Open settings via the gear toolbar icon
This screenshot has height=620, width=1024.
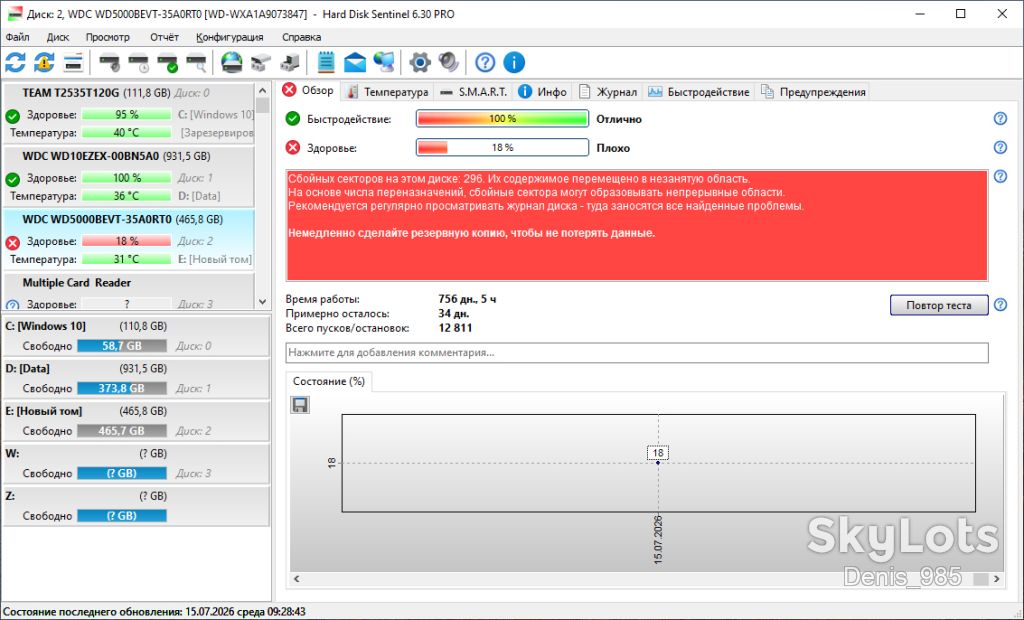click(x=420, y=63)
